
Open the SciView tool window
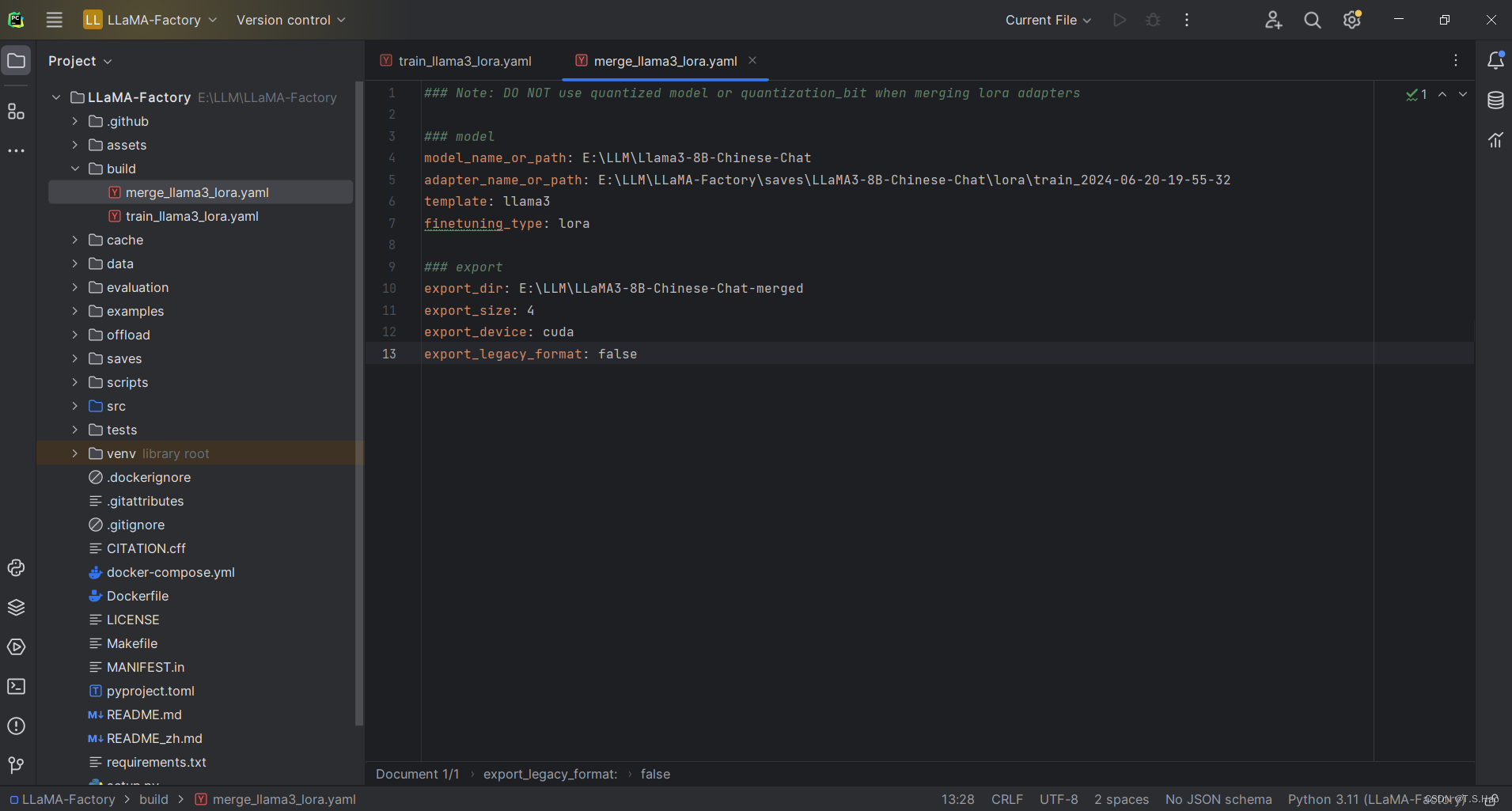point(1495,140)
